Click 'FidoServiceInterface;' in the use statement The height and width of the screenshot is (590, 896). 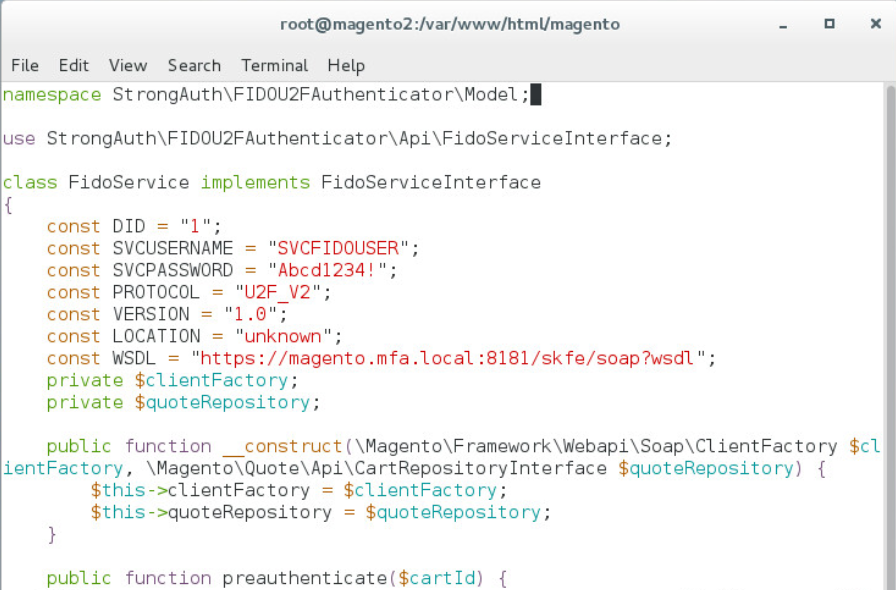(557, 138)
